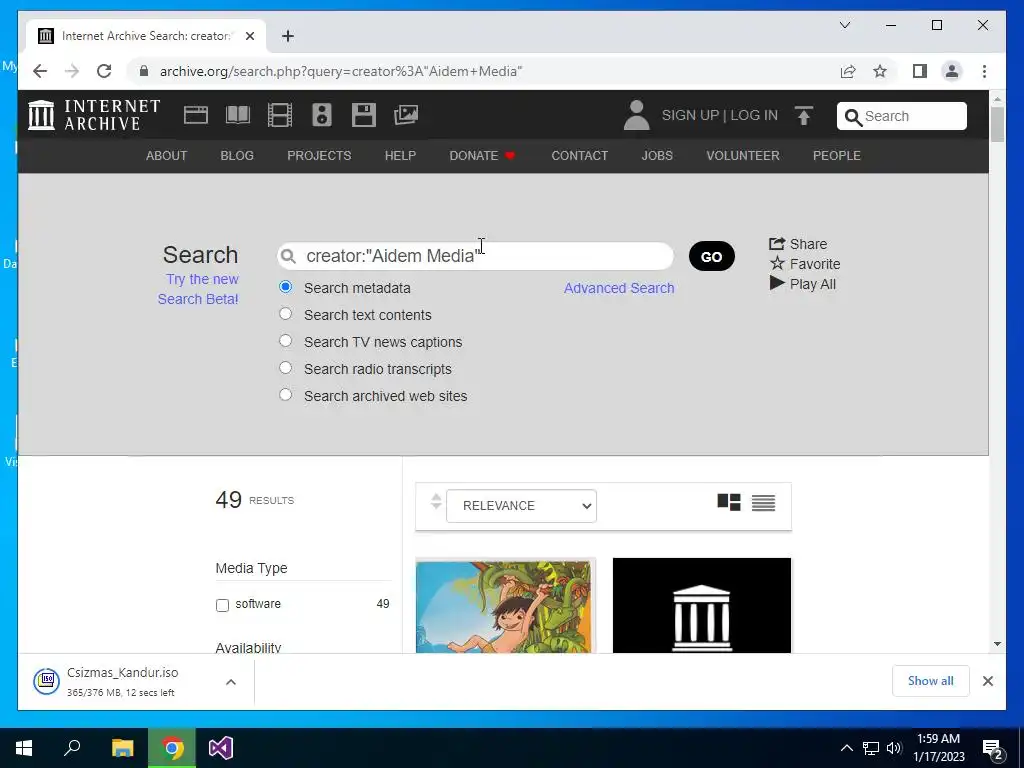Viewport: 1024px width, 768px height.
Task: Open the Web (Wayback) icon in header
Action: click(x=195, y=115)
